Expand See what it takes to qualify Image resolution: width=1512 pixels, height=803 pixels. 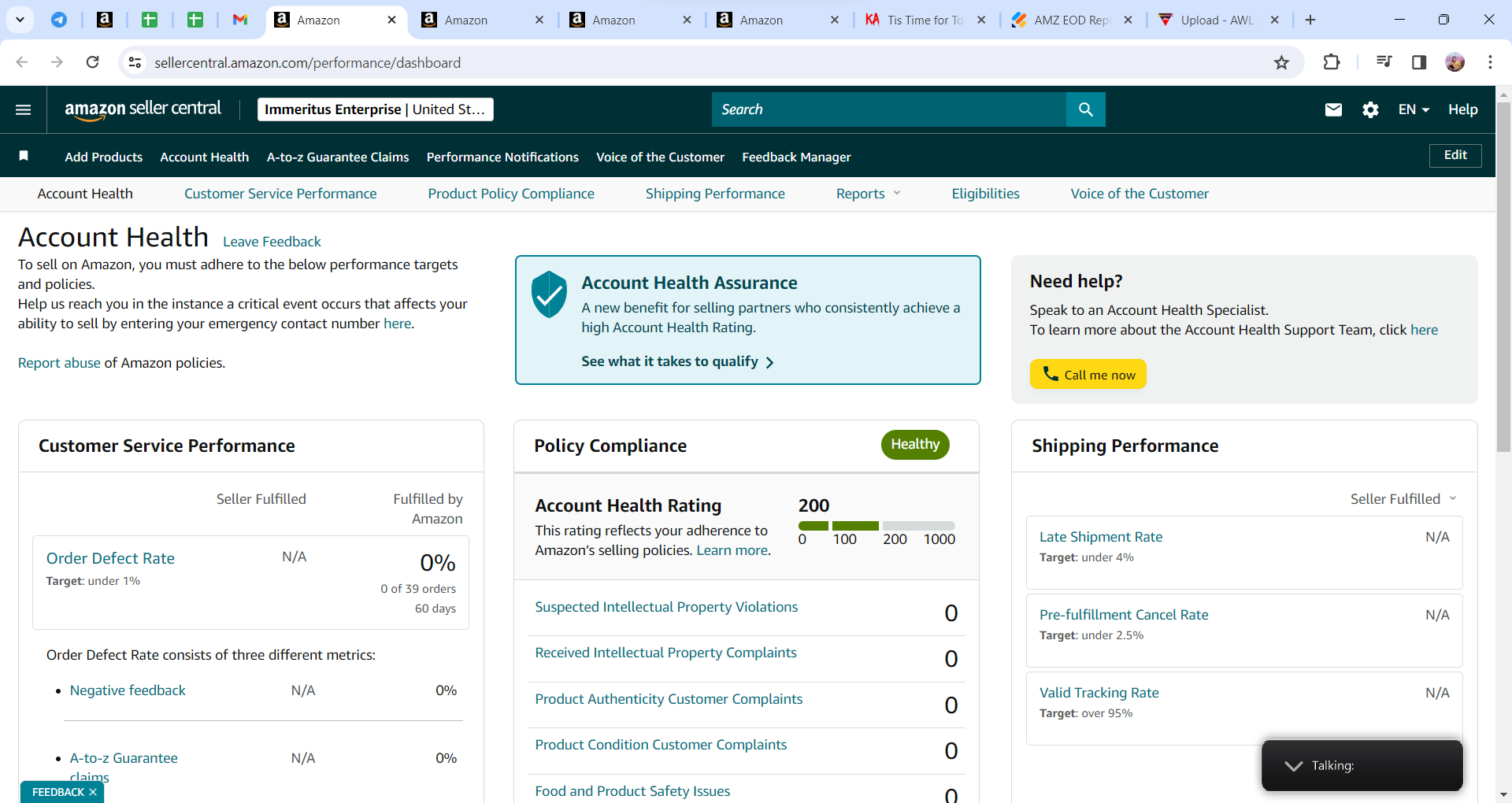pyautogui.click(x=678, y=361)
